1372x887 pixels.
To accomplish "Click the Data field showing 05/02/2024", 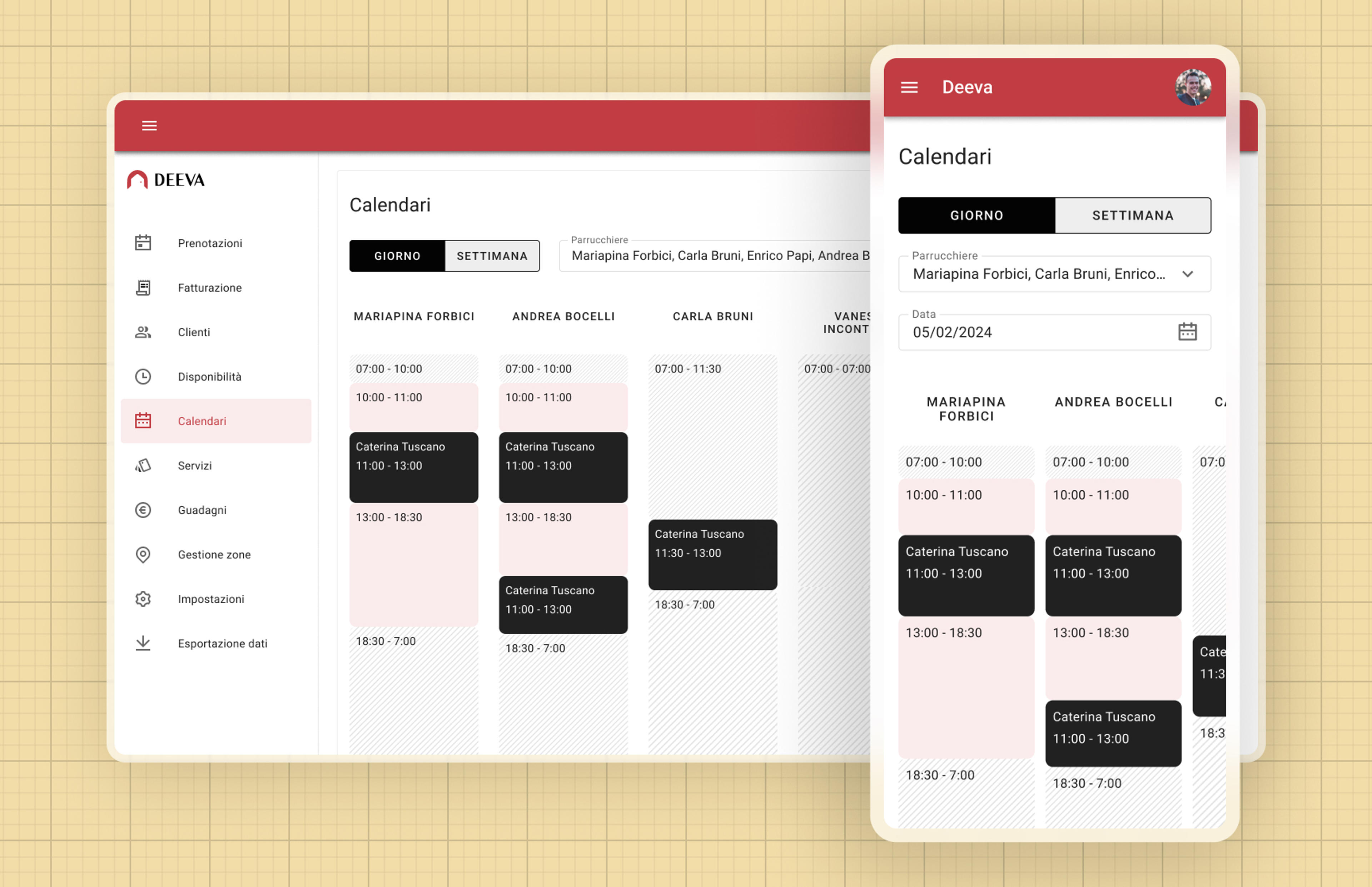I will 1054,332.
